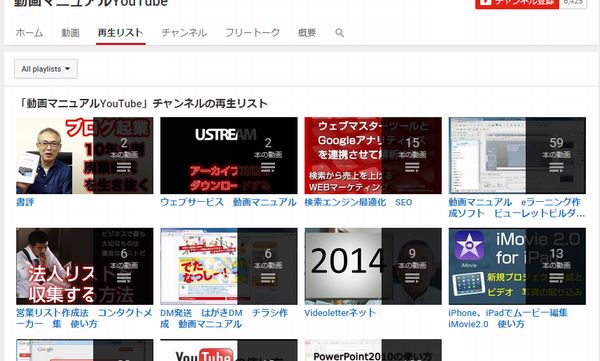Open the ウェブサービス 動画マニュアル playlist link

click(x=228, y=202)
